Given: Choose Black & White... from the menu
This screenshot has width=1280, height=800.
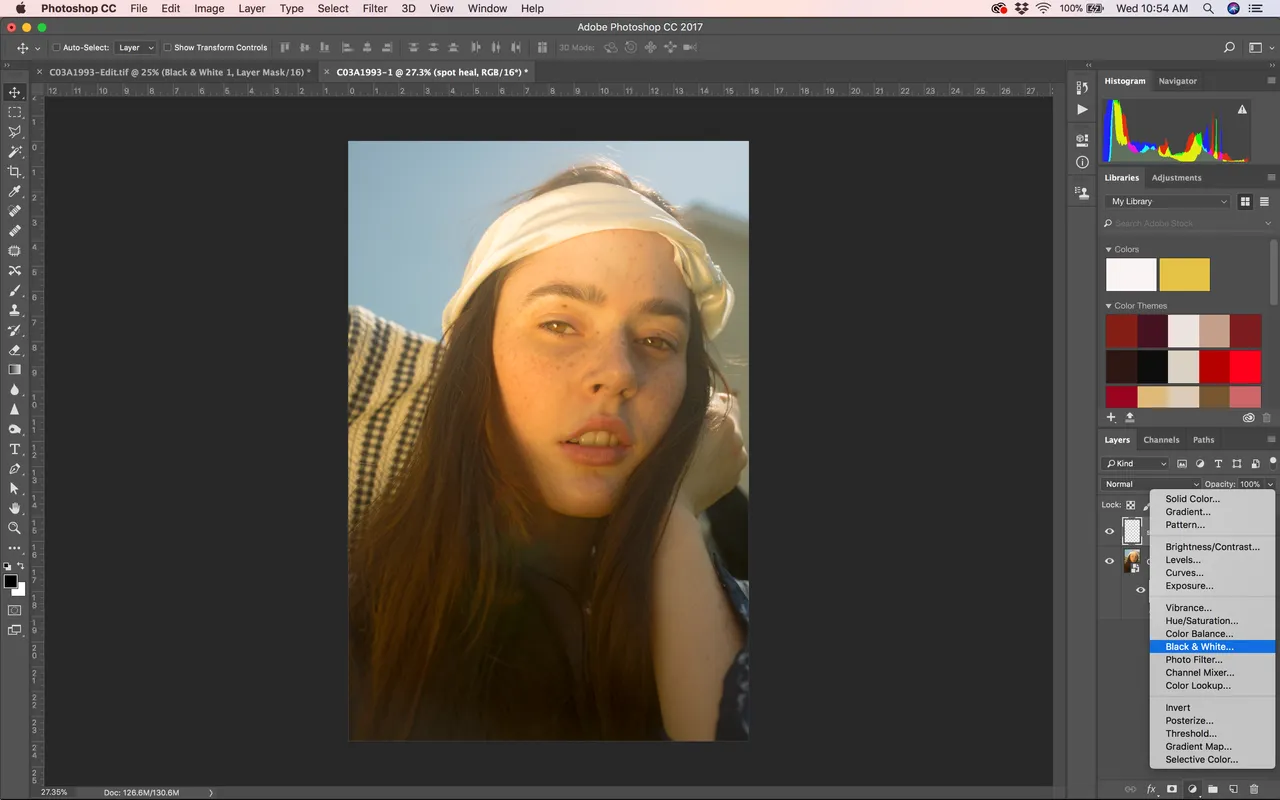Looking at the screenshot, I should [1212, 647].
